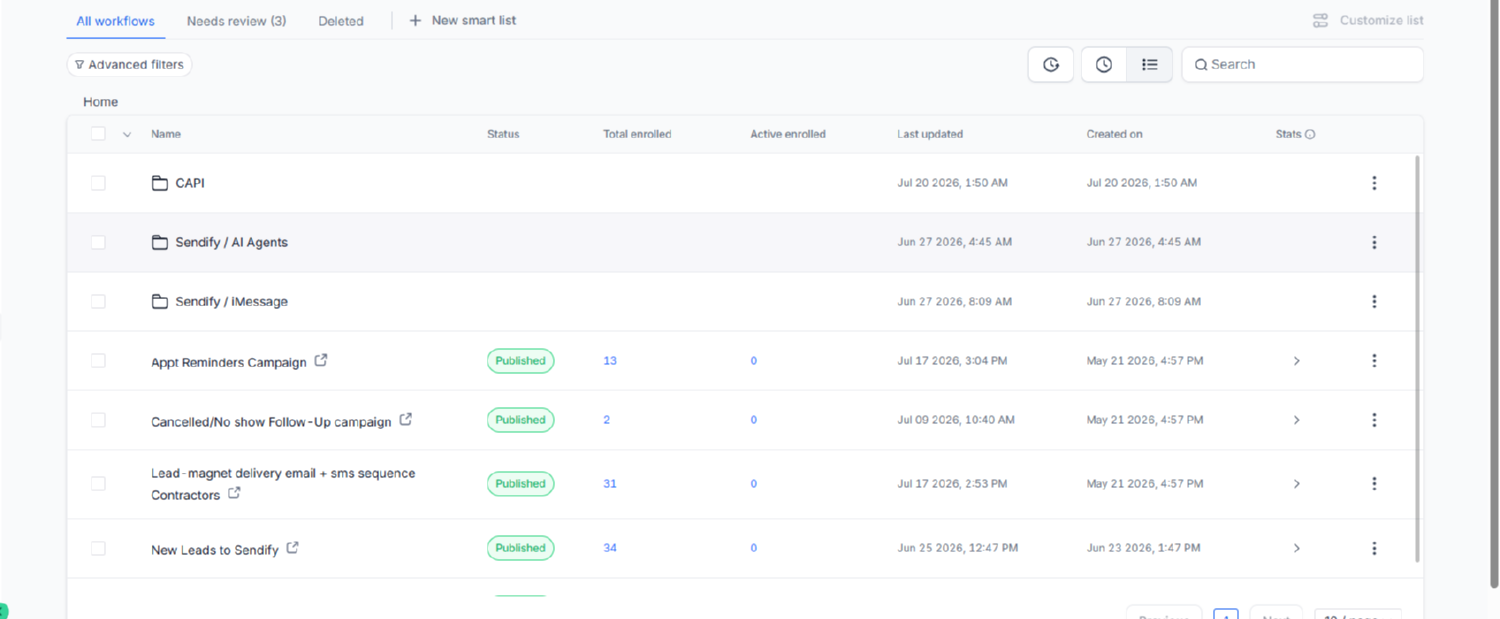This screenshot has height=619, width=1500.
Task: Open the Sendify / AI Agents folder icon
Action: click(x=159, y=242)
